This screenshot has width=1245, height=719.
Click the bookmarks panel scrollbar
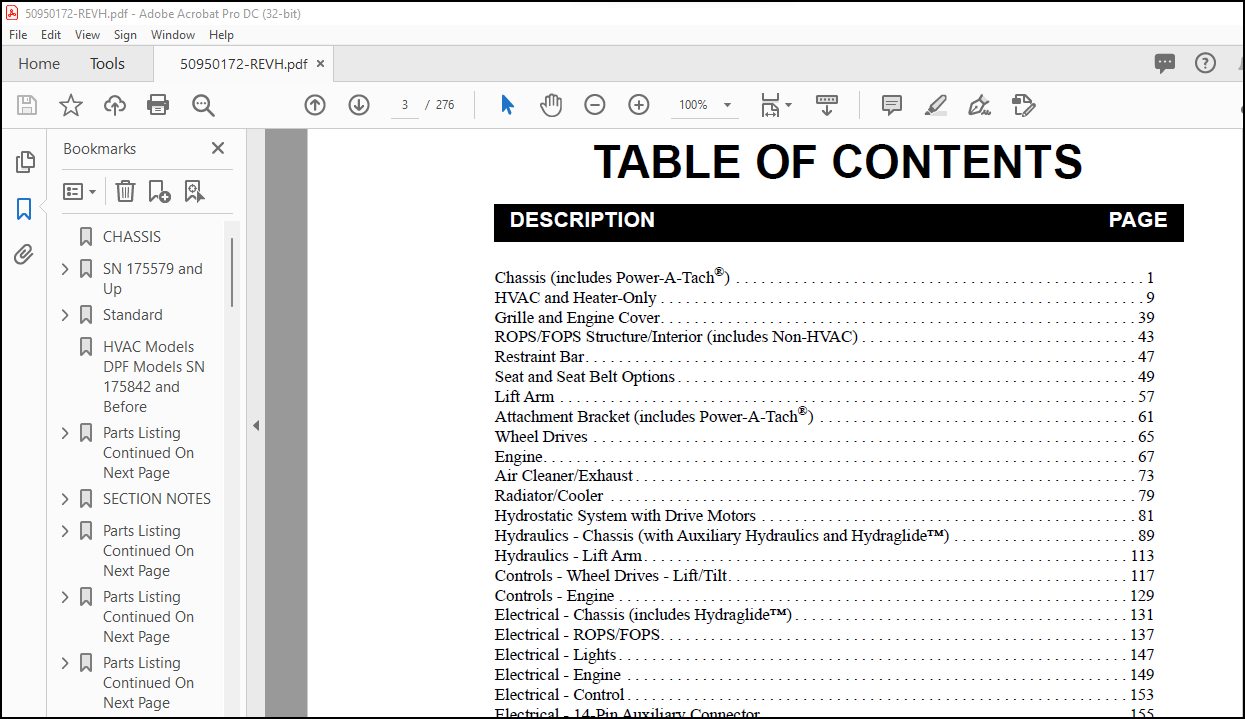232,272
